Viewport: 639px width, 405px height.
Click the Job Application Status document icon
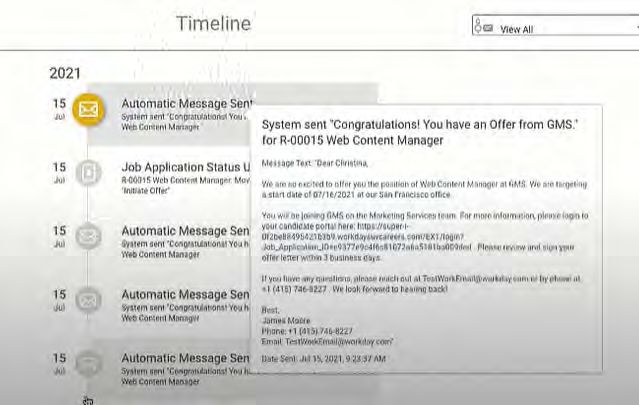[88, 173]
